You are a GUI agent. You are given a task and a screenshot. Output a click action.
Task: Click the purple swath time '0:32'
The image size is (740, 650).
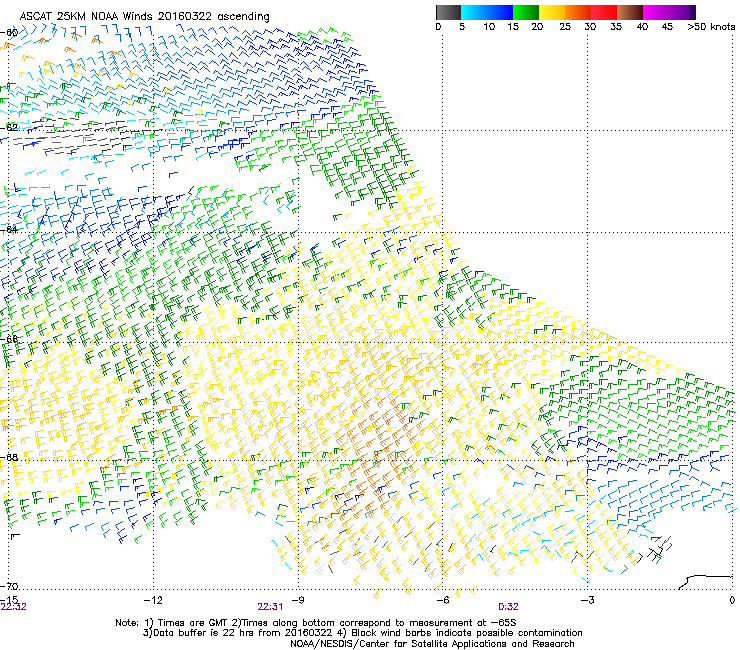(508, 607)
